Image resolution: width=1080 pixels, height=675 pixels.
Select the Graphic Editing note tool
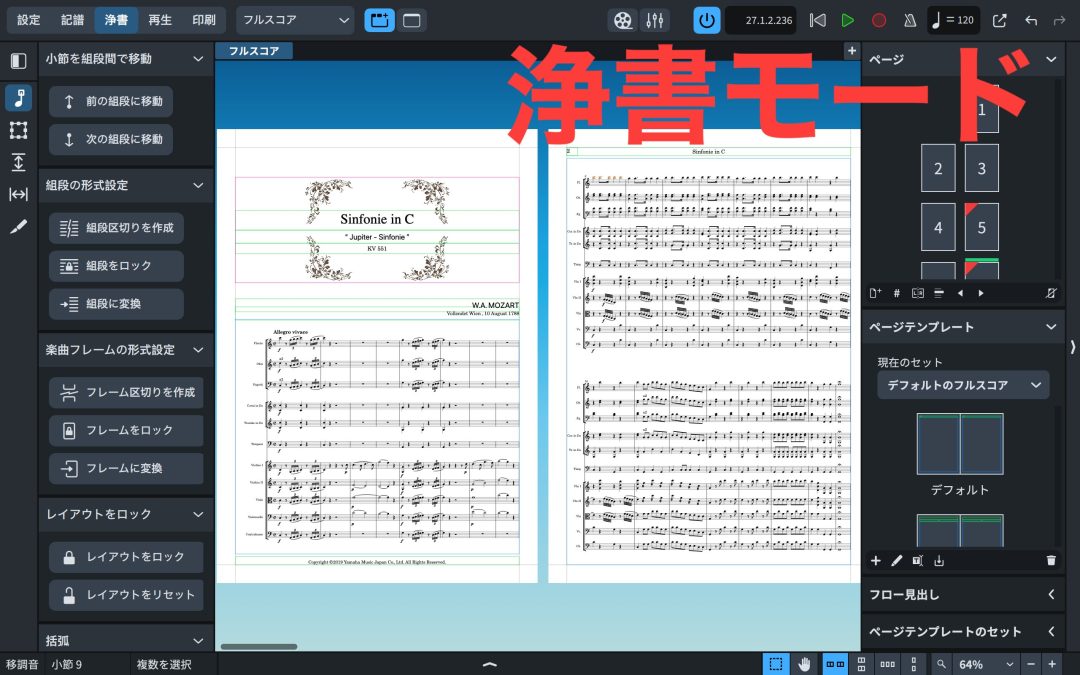(x=19, y=98)
